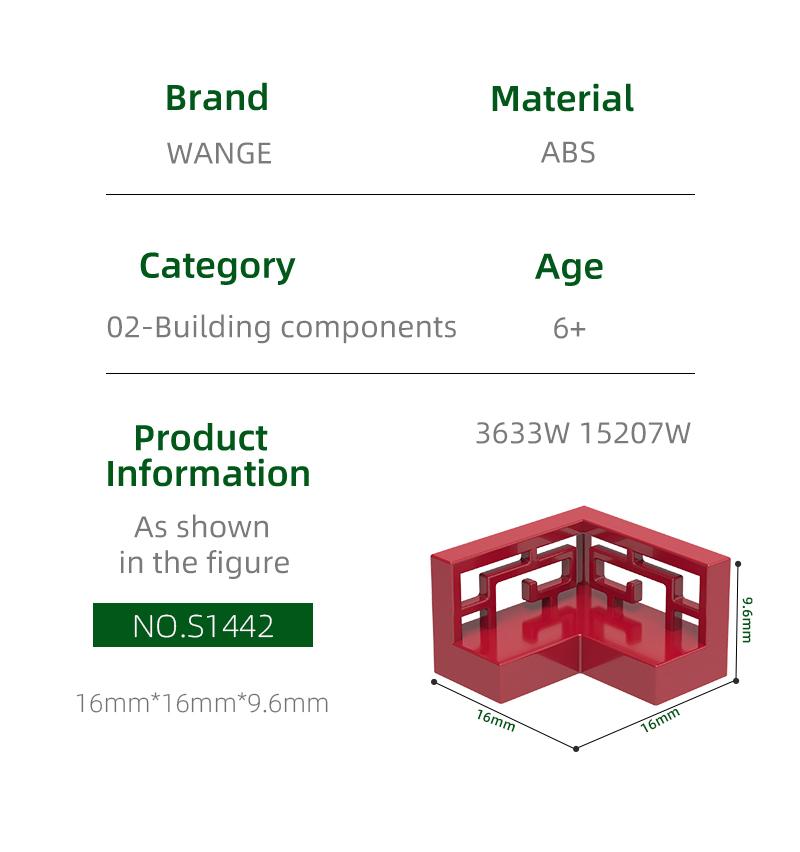Select the Brand heading
This screenshot has height=852, width=800.
tap(217, 98)
